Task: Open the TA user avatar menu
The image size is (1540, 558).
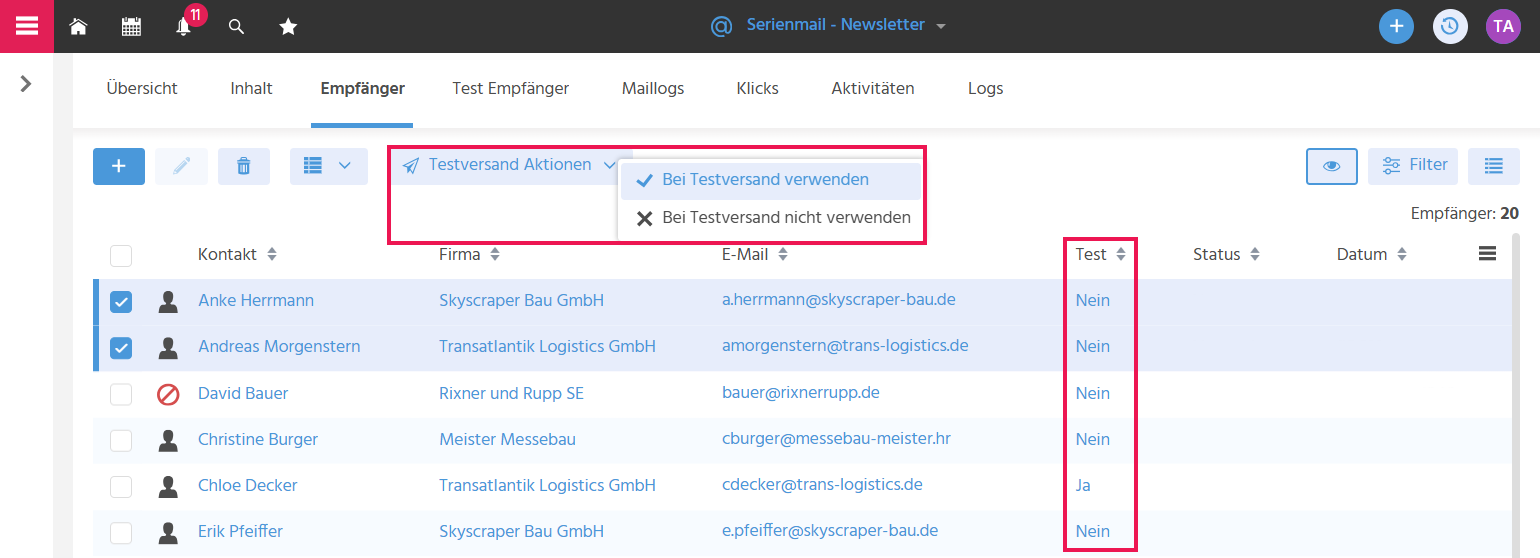Action: point(1503,26)
